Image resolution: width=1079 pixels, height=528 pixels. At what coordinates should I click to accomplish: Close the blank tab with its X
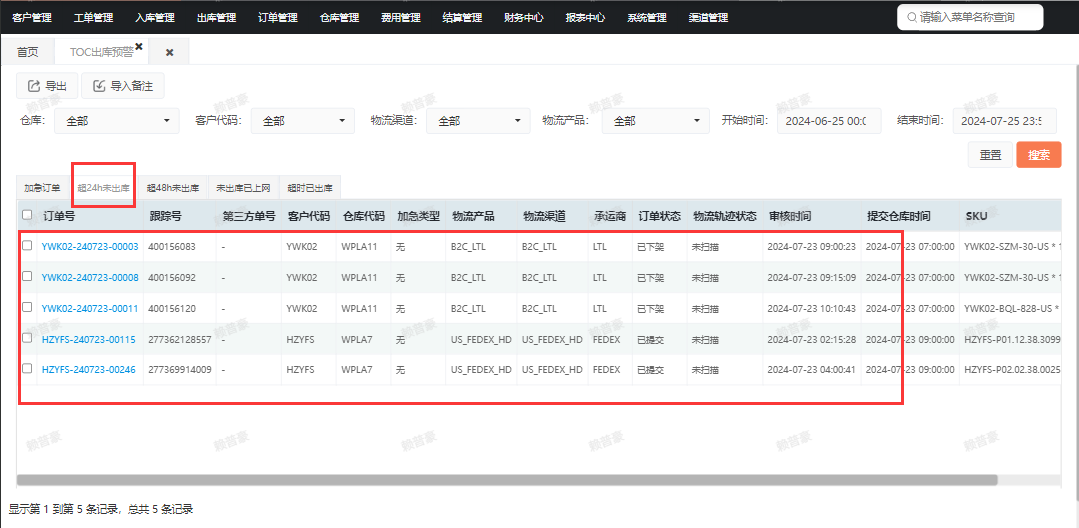coord(169,52)
